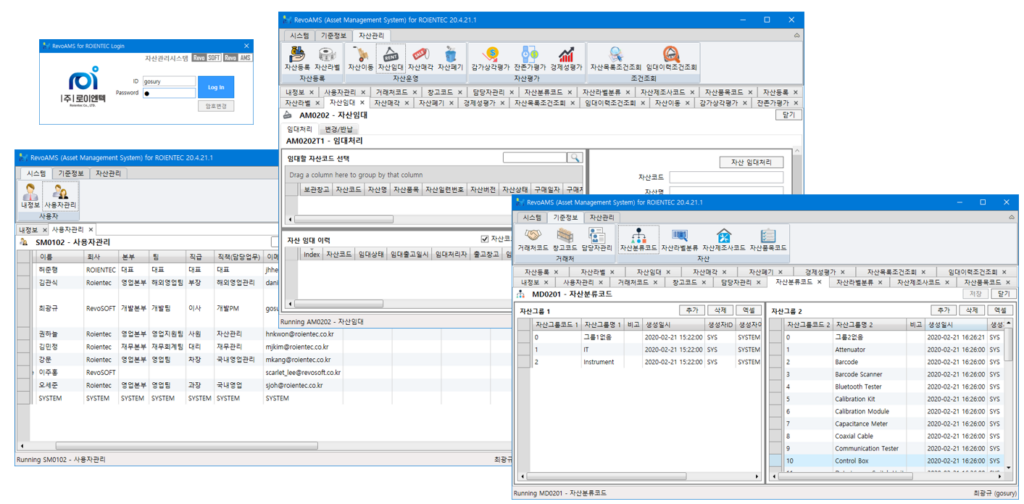Open the 자산목록조건조회 search icon

(x=616, y=58)
